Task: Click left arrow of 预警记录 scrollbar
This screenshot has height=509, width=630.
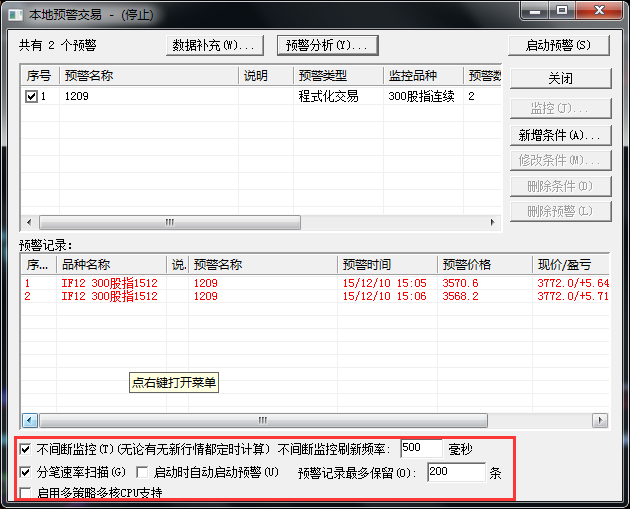Action: [29, 421]
